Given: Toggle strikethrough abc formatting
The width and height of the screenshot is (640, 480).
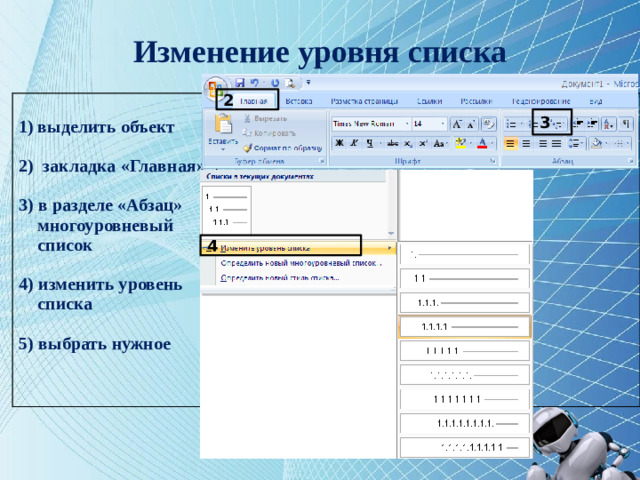Looking at the screenshot, I should [393, 143].
